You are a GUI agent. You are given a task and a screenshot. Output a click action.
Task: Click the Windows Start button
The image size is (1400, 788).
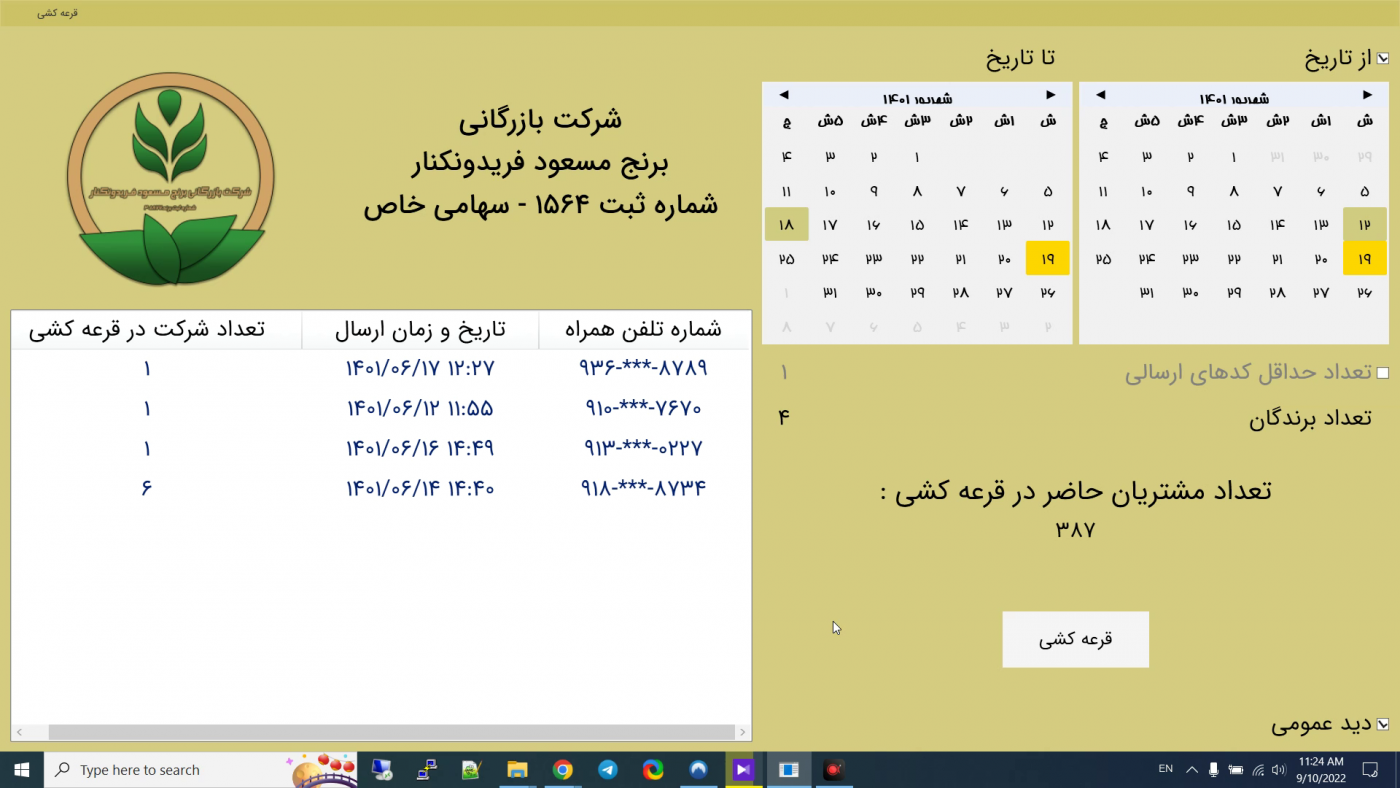(x=22, y=769)
